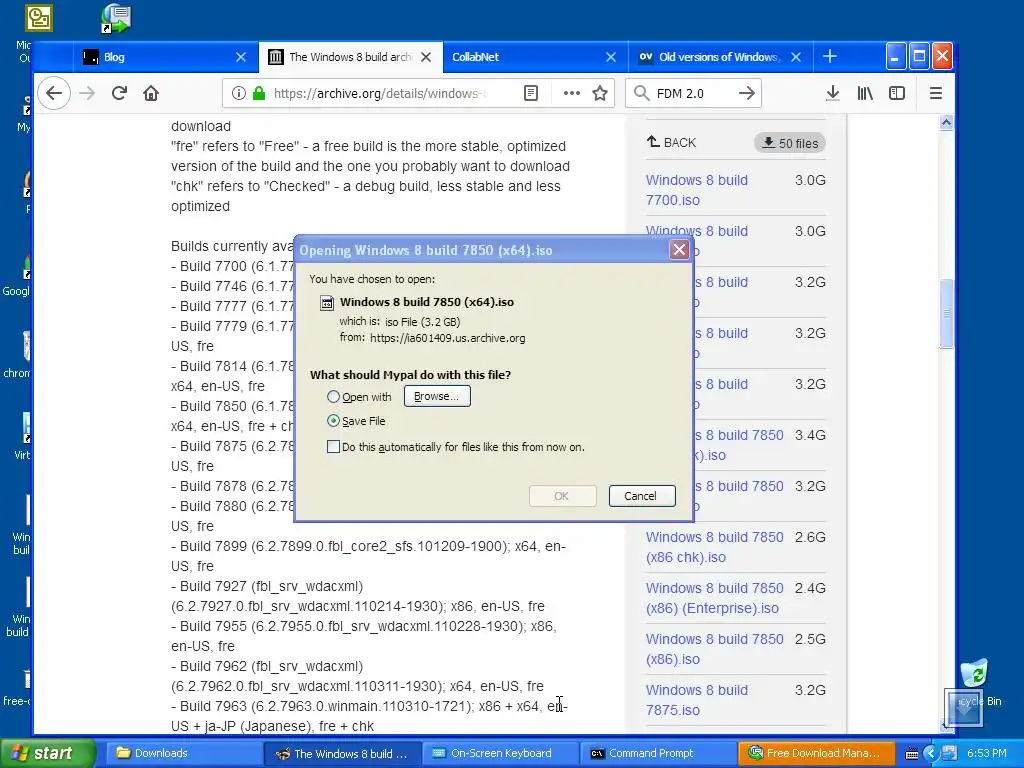Open a new tab with plus

pos(830,57)
